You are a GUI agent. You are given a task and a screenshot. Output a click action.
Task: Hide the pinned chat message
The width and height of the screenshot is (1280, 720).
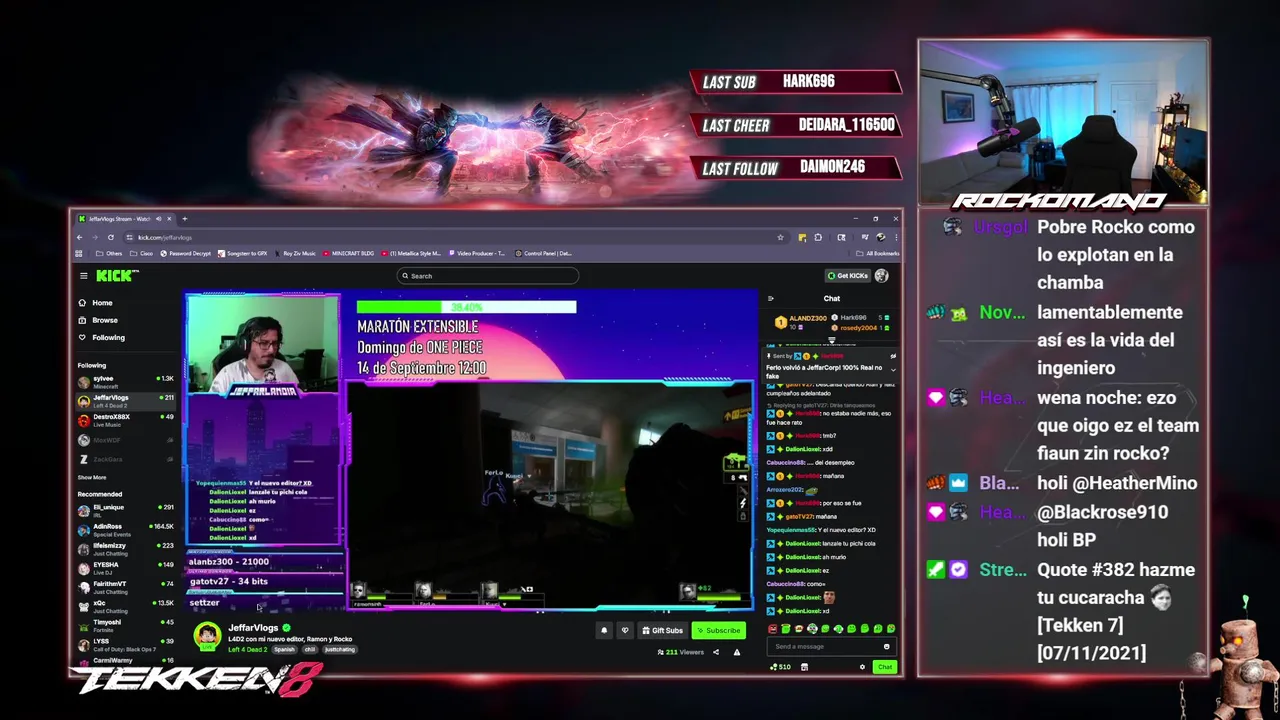point(893,356)
